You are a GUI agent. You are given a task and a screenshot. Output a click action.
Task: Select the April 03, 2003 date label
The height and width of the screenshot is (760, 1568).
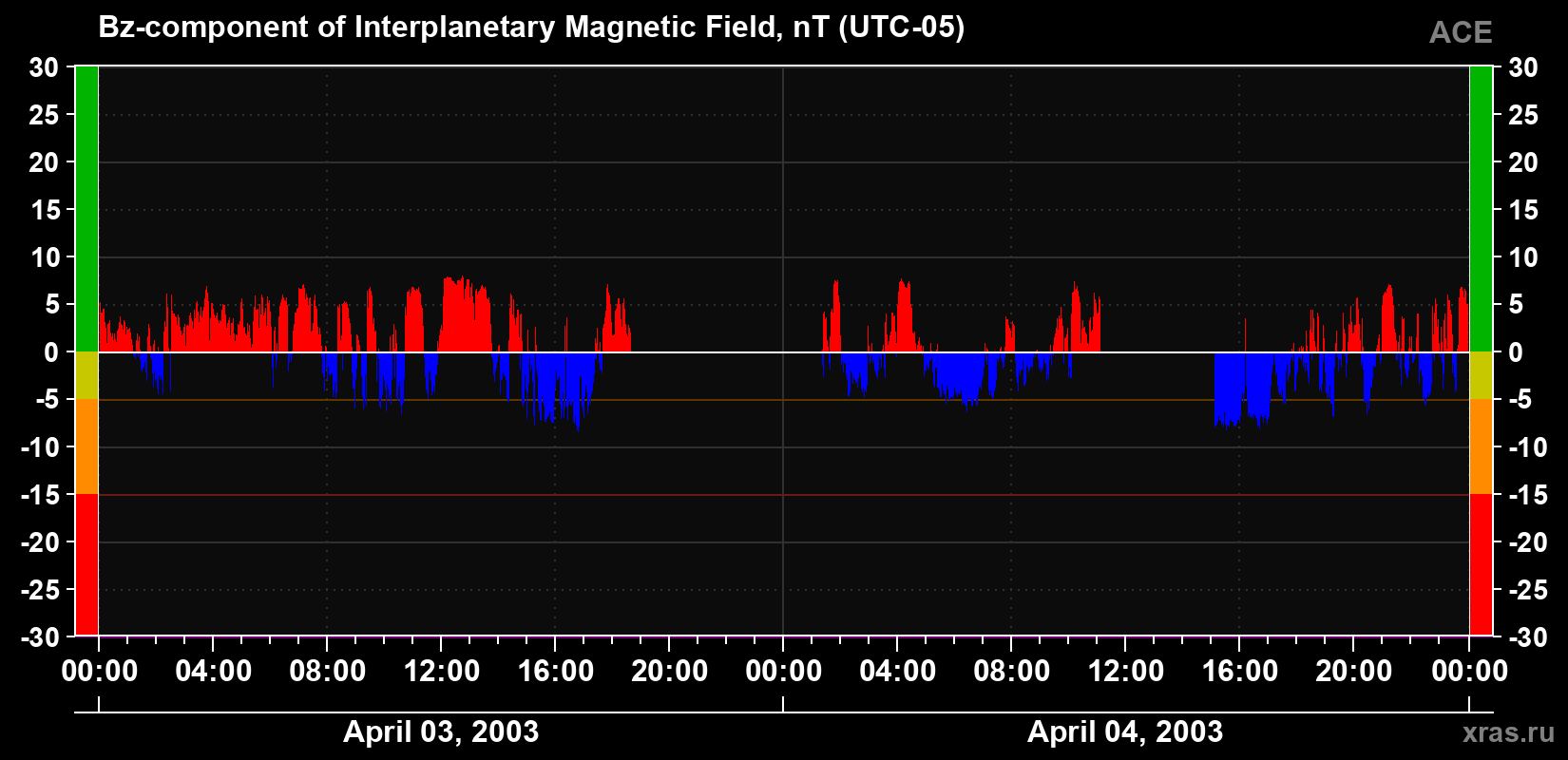(x=441, y=731)
